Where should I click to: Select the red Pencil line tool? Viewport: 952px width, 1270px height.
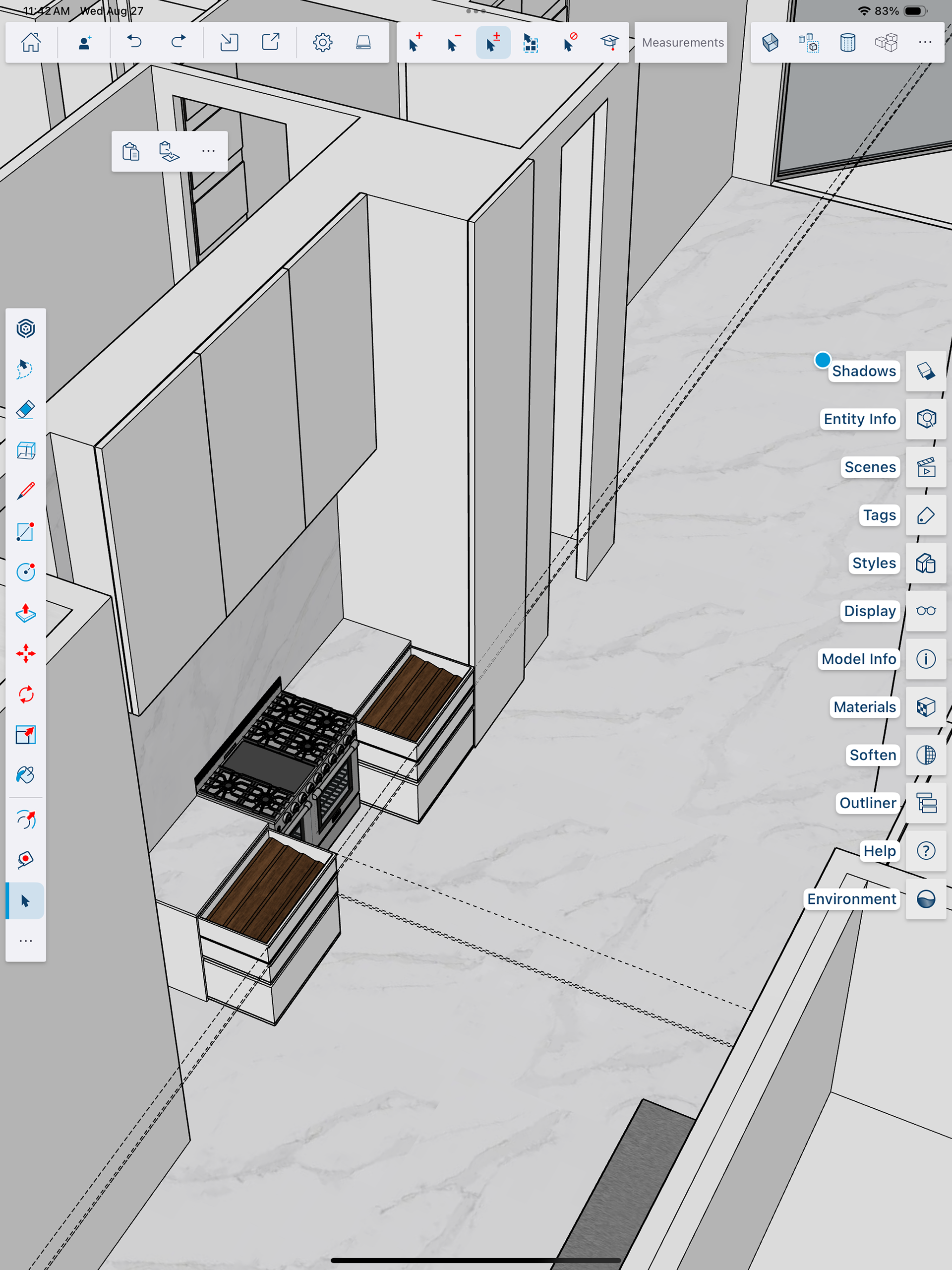26,492
